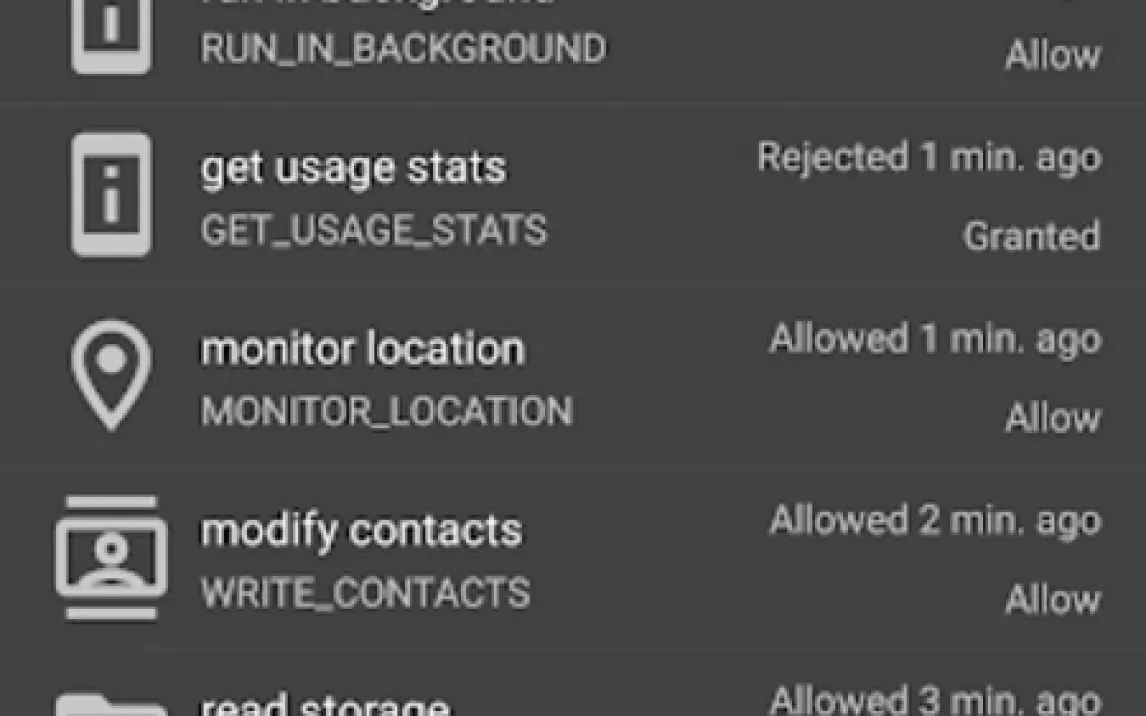Click the monitor location pin icon
Image resolution: width=1146 pixels, height=716 pixels.
[x=111, y=374]
